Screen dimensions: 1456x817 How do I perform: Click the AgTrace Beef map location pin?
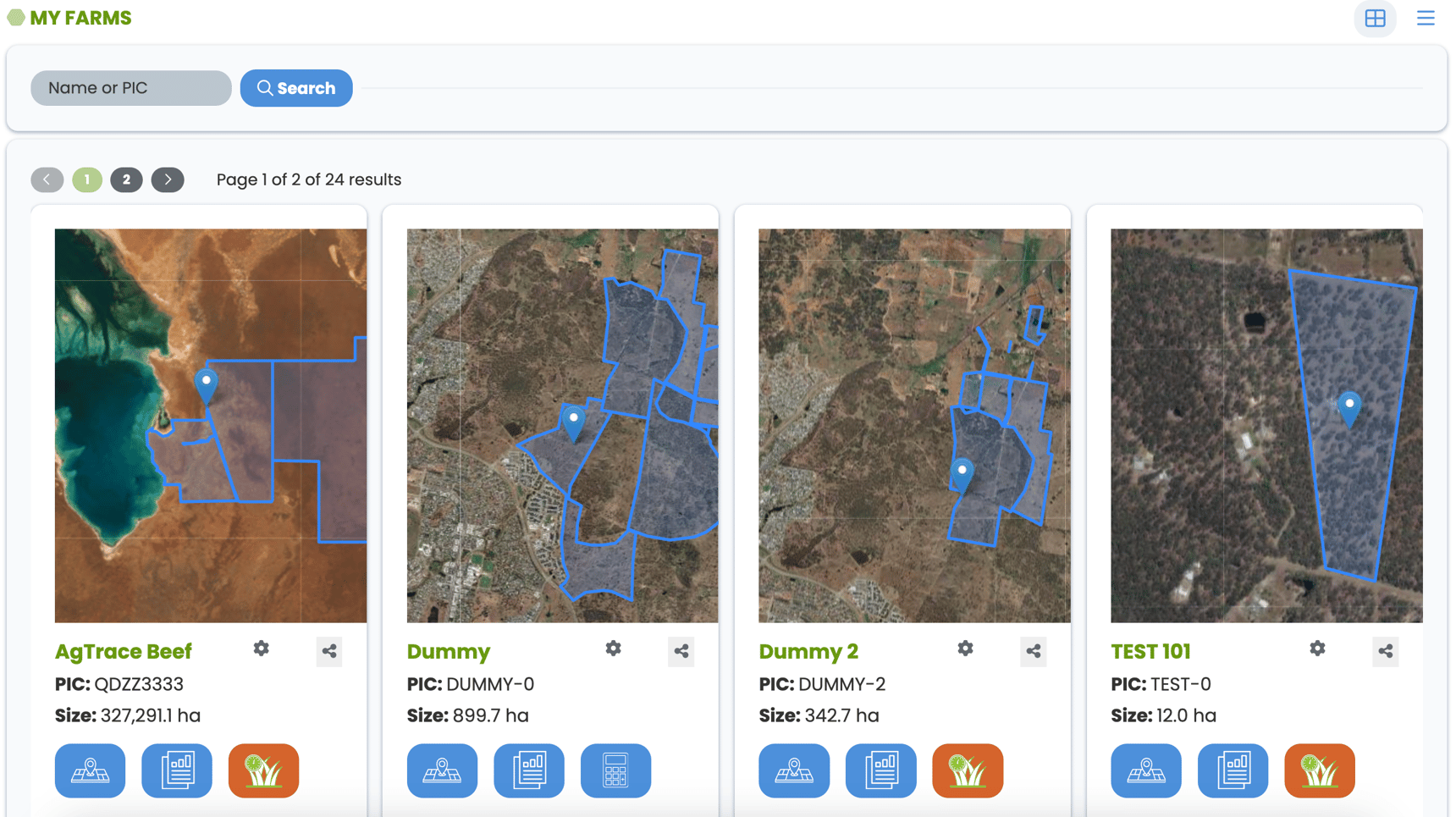(x=206, y=385)
